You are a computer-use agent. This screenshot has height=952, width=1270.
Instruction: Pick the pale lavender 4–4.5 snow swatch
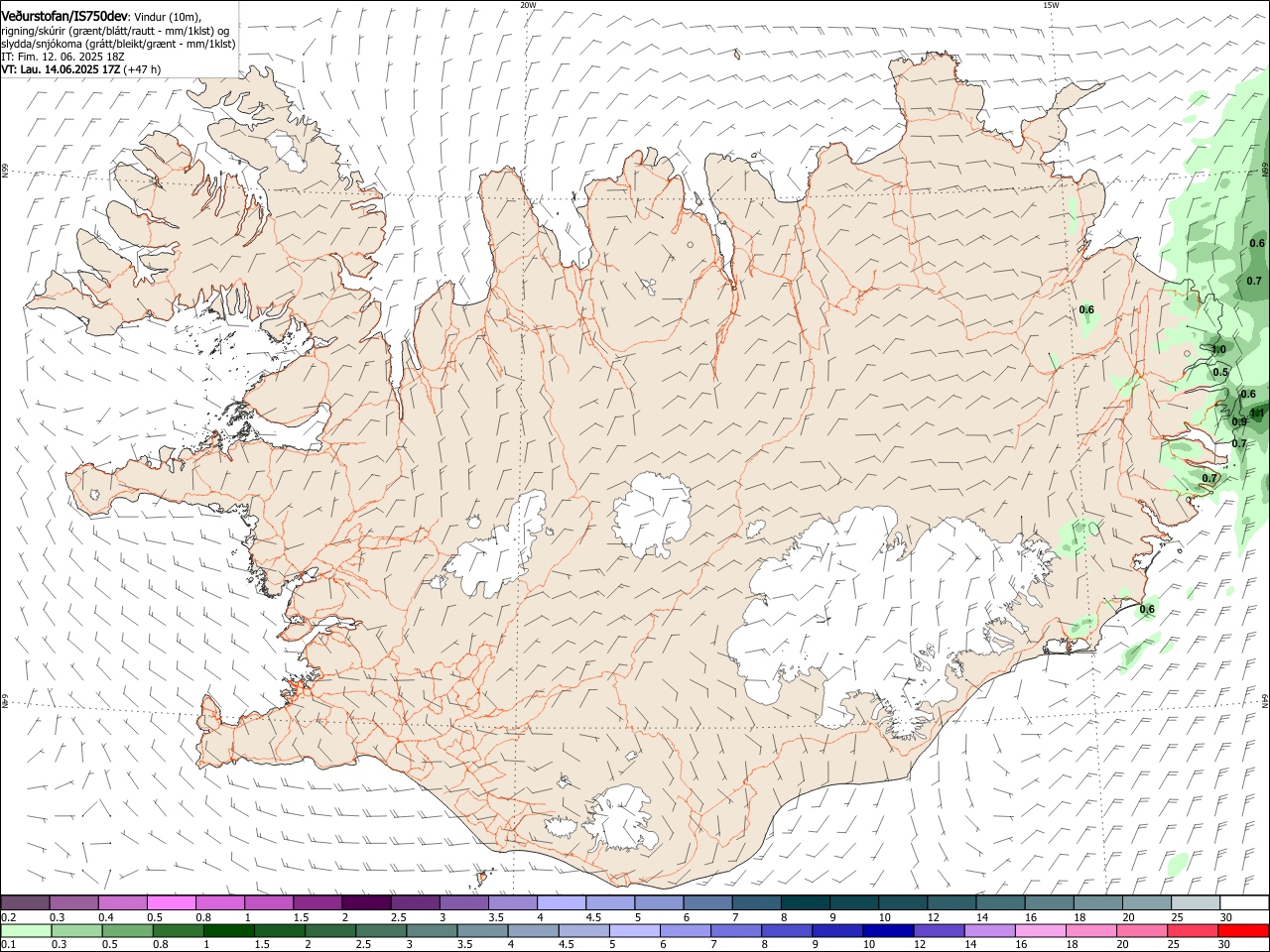(562, 902)
